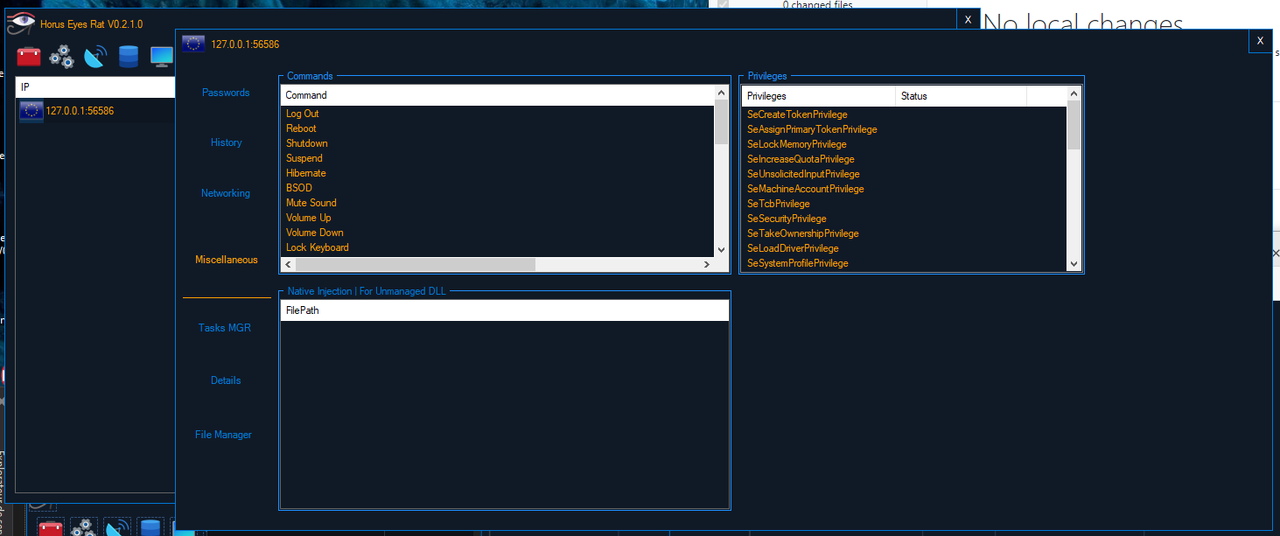Click Commands list scroll down arrow

click(x=721, y=250)
